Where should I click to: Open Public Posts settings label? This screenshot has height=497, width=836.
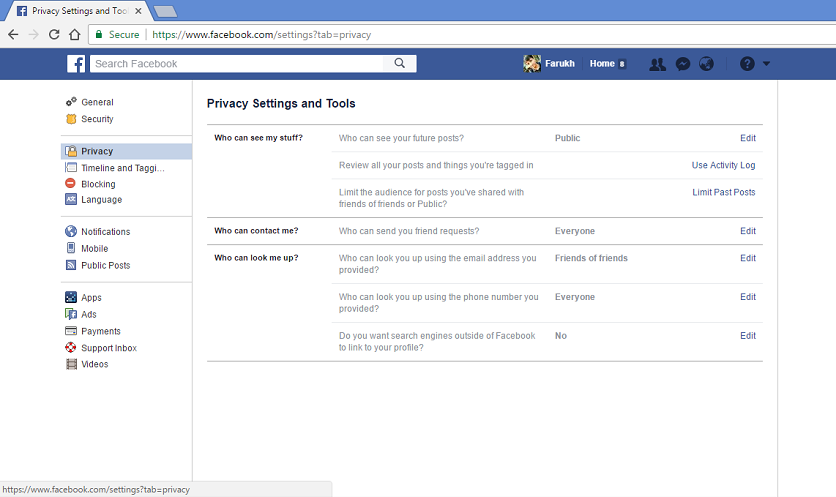(106, 265)
